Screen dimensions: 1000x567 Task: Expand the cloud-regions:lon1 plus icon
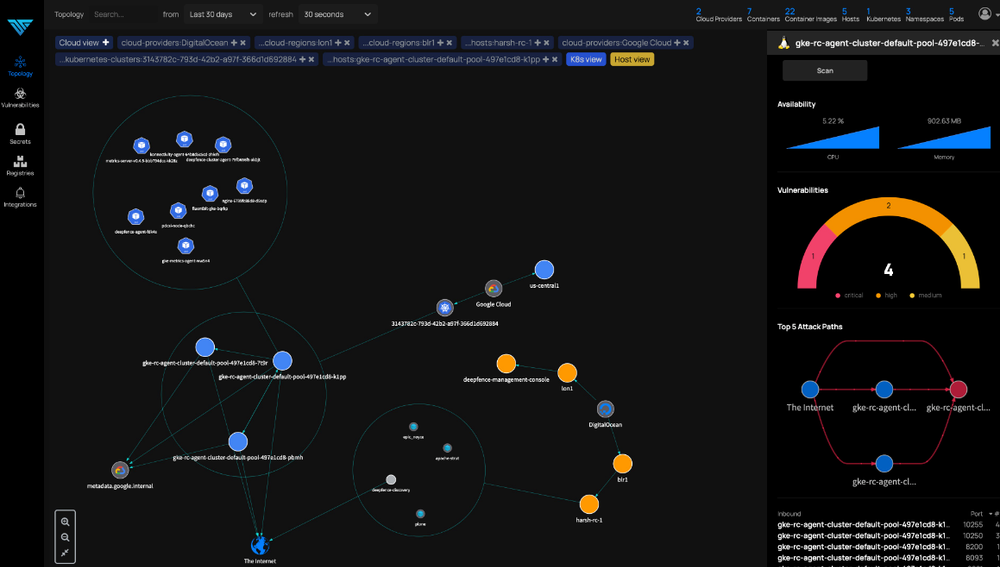click(x=338, y=43)
